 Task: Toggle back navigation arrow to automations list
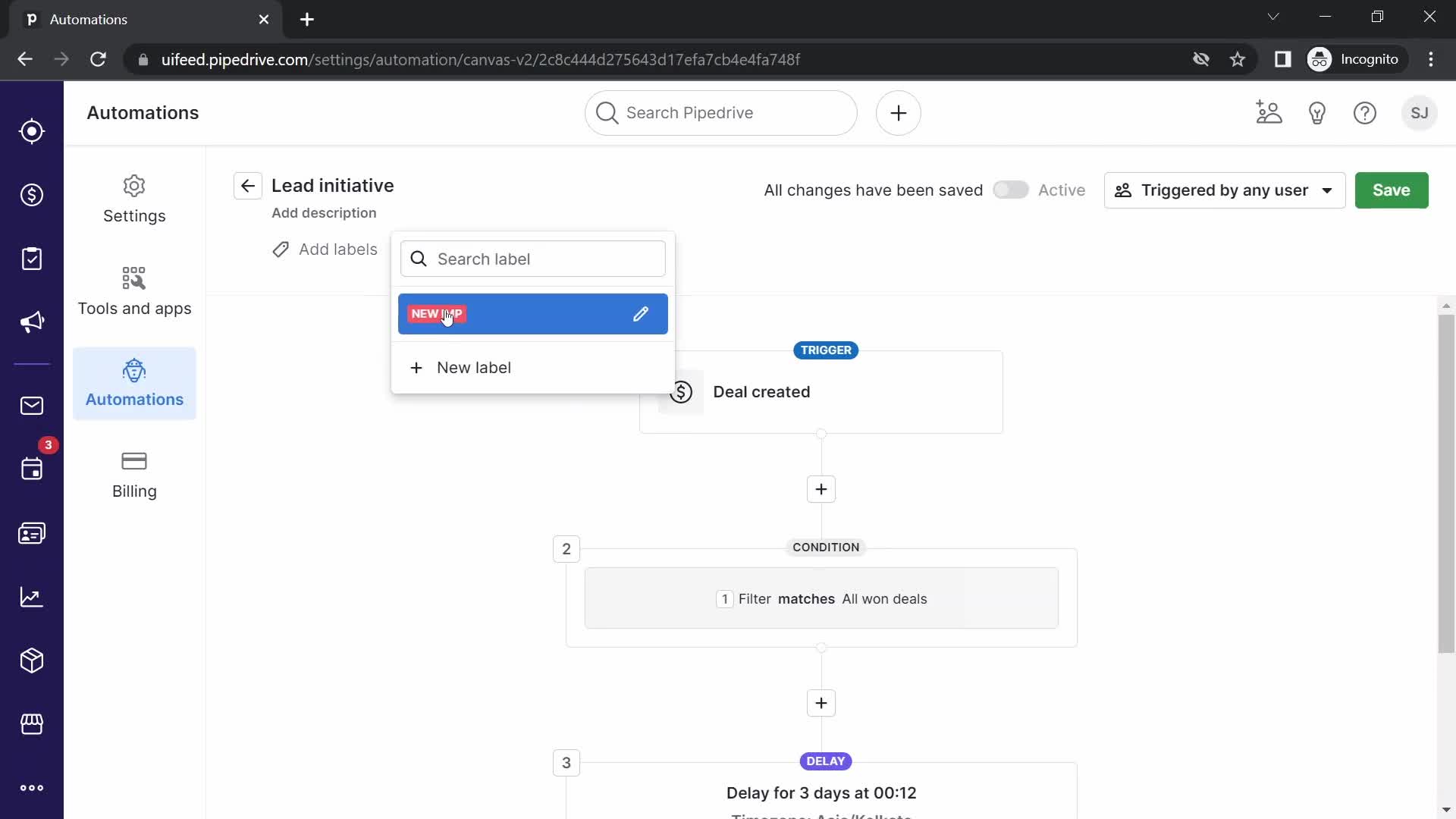[247, 186]
